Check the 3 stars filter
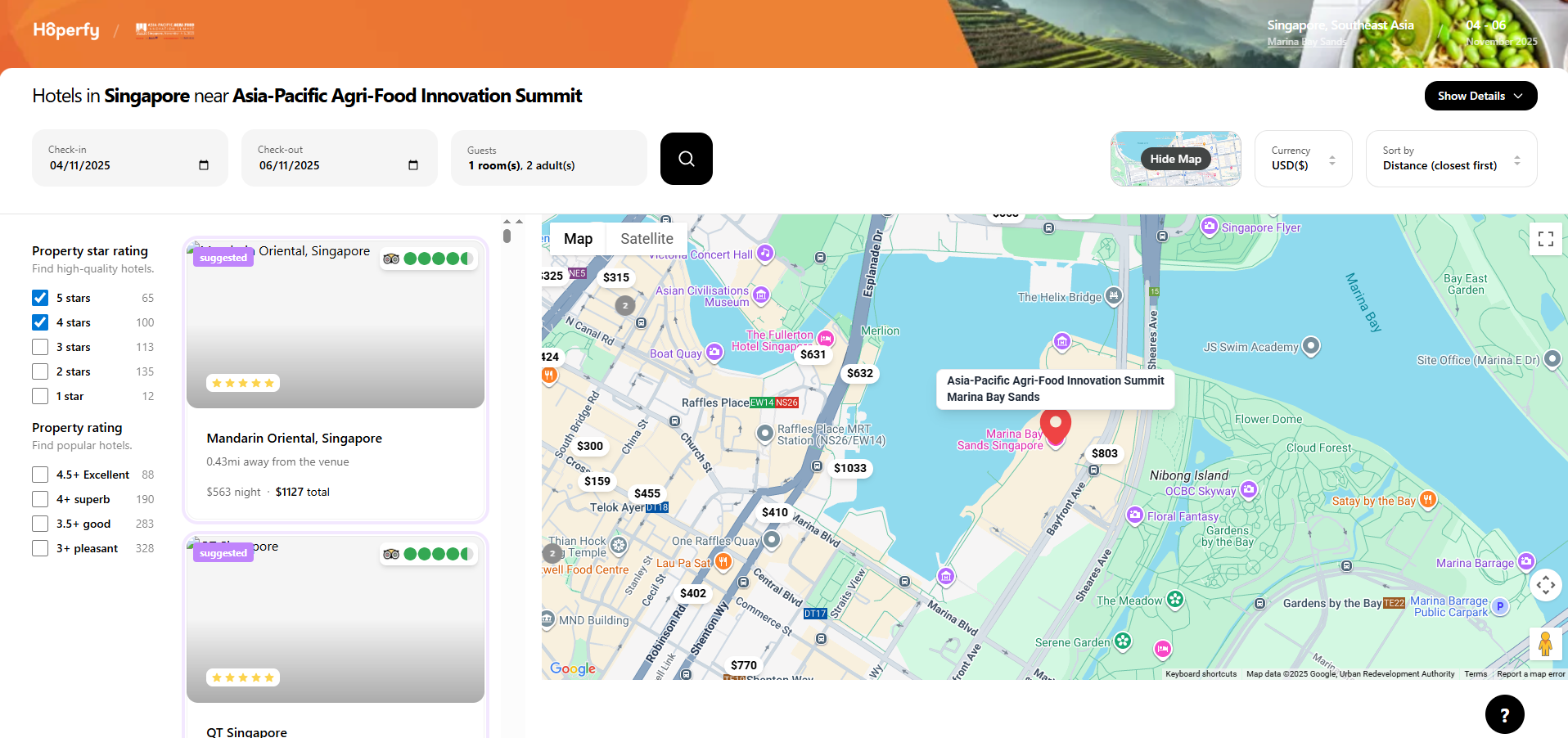The height and width of the screenshot is (738, 1568). [40, 347]
